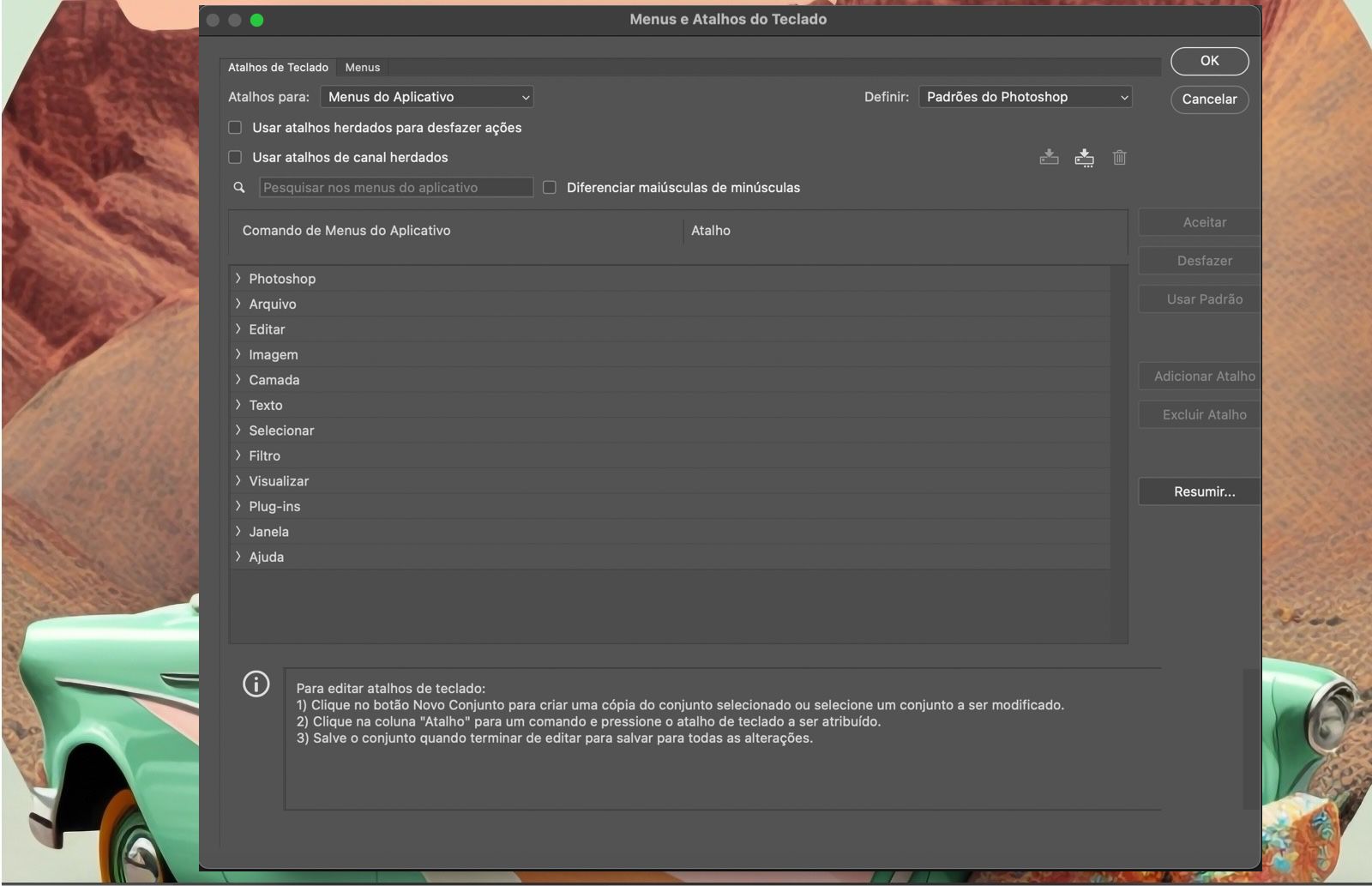Image resolution: width=1372 pixels, height=886 pixels.
Task: Expand the Filtro command group
Action: [238, 455]
